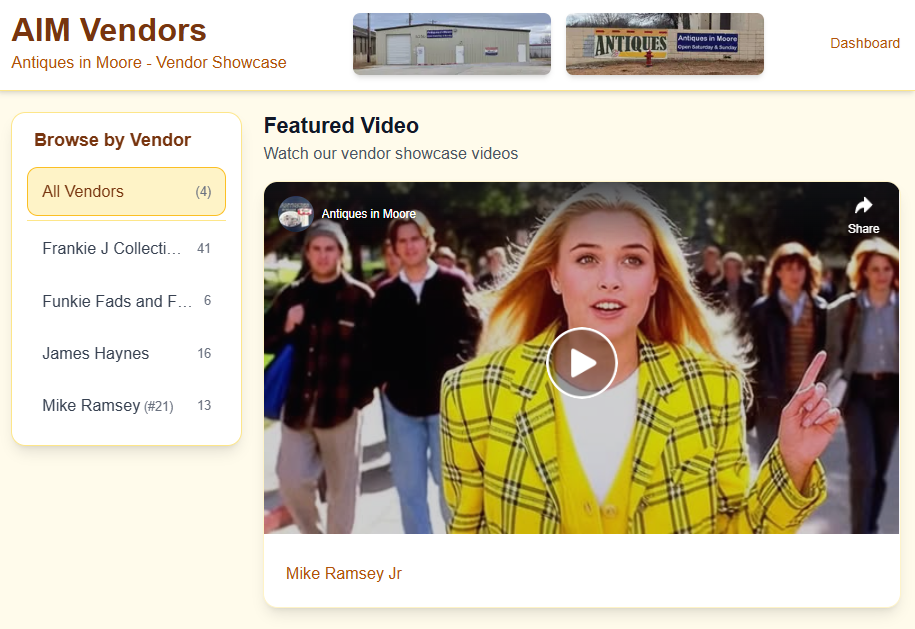Select the Frankie J Collection vendor

pos(111,248)
